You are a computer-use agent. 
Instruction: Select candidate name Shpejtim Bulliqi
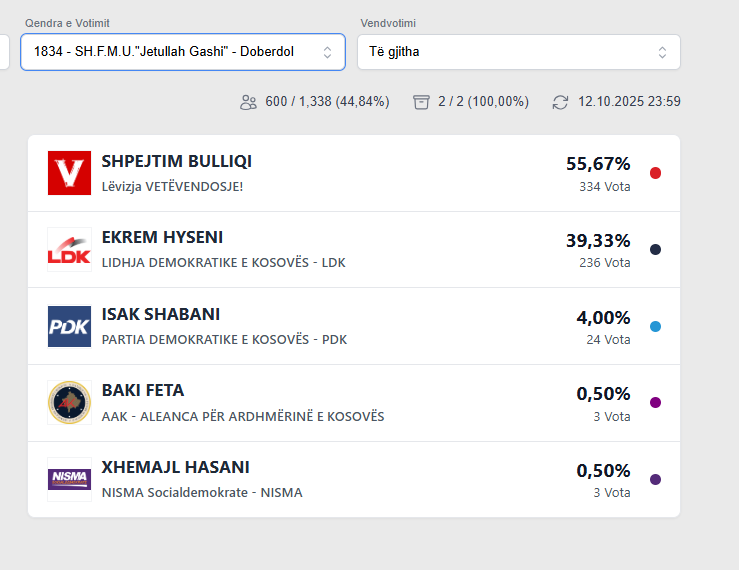[x=177, y=161]
